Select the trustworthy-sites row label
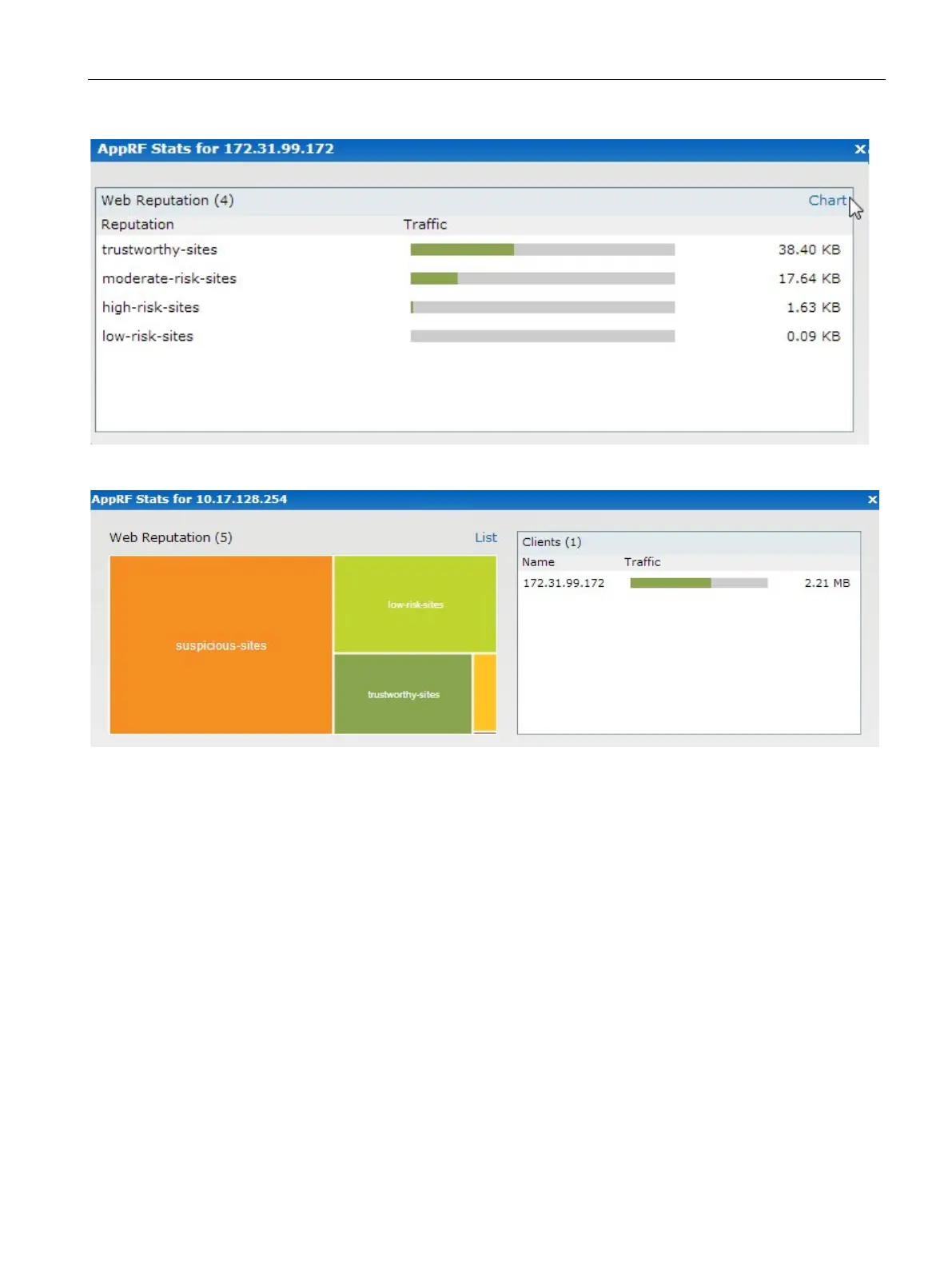952x1269 pixels. [159, 249]
